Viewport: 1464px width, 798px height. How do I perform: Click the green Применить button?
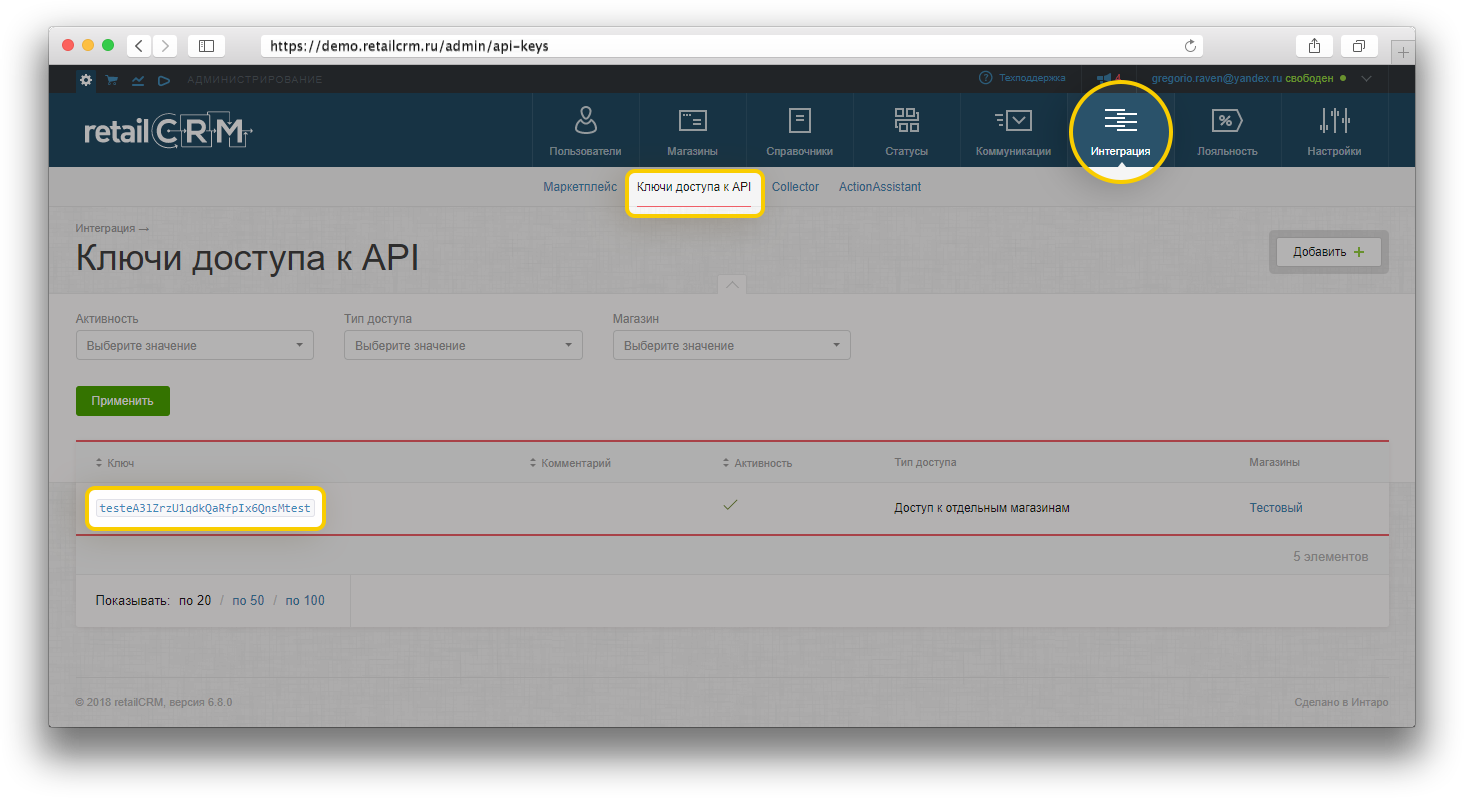click(123, 401)
